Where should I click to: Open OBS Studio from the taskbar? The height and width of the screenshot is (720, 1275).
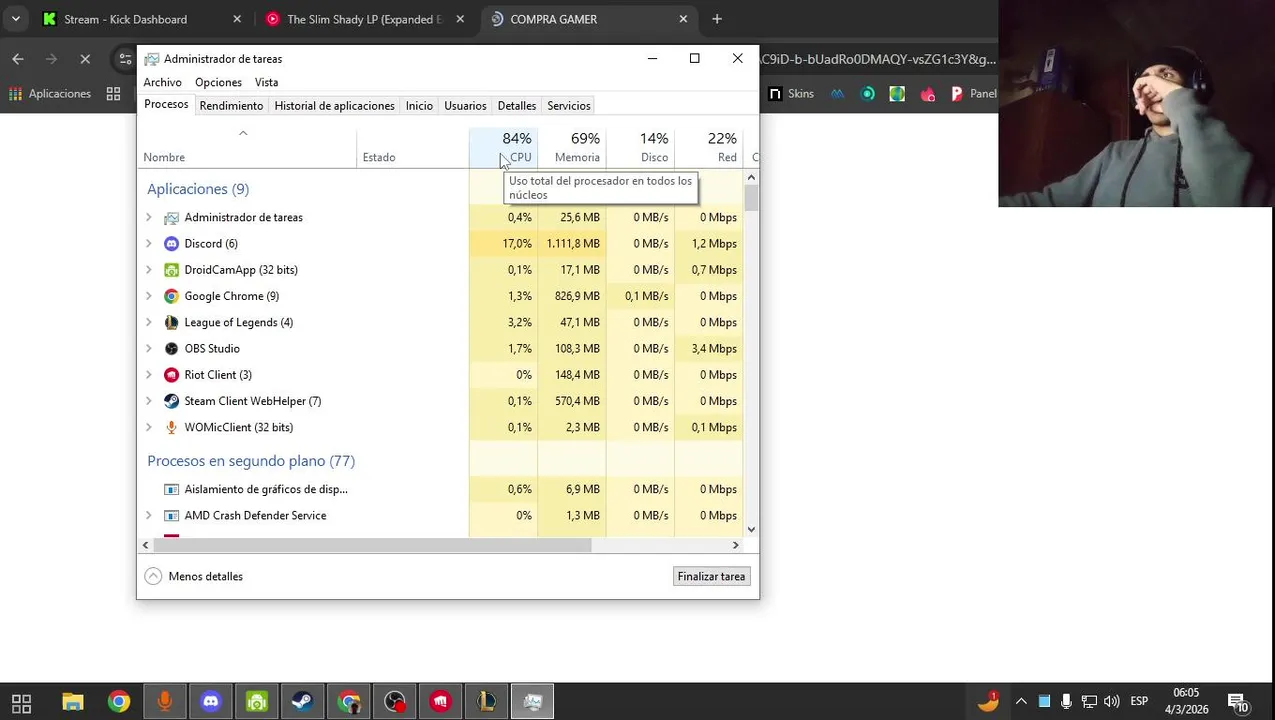(395, 702)
